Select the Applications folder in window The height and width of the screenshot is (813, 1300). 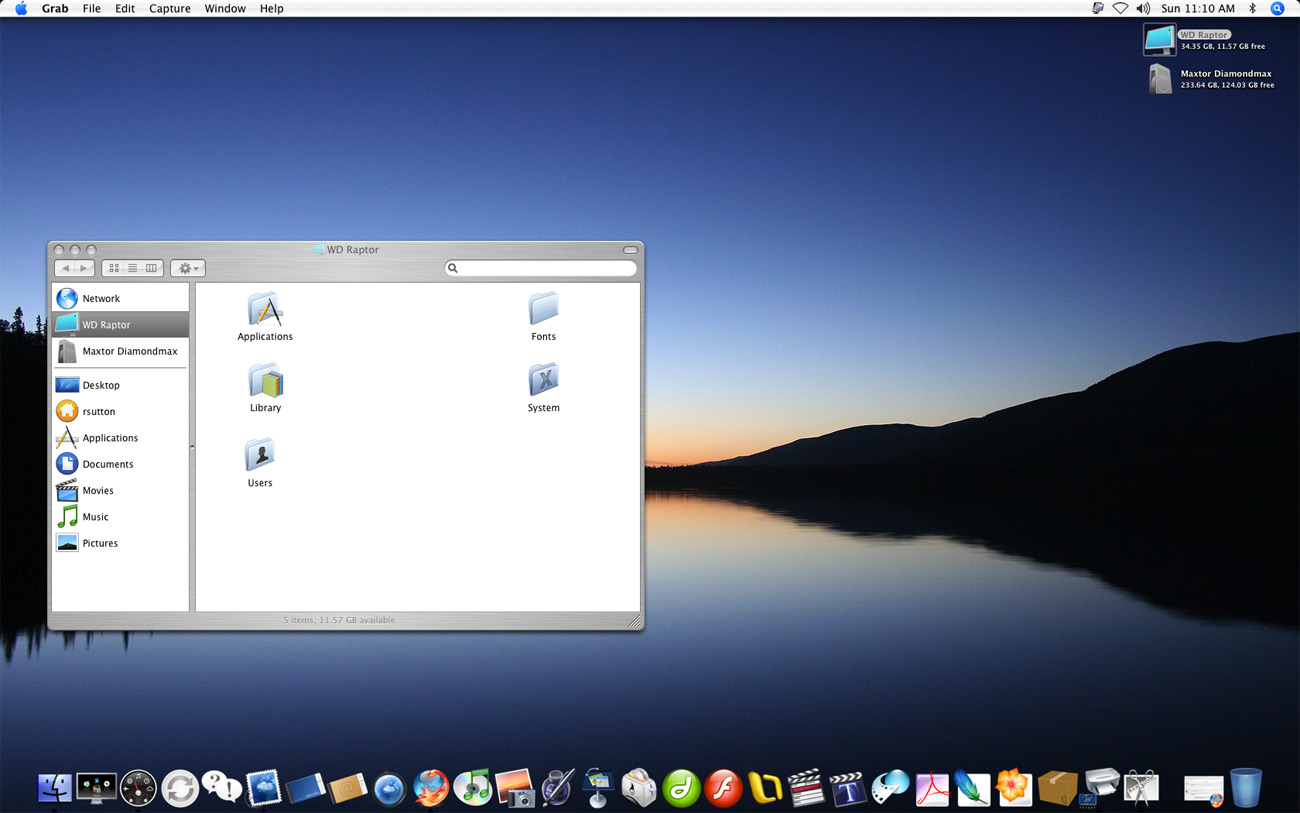265,317
